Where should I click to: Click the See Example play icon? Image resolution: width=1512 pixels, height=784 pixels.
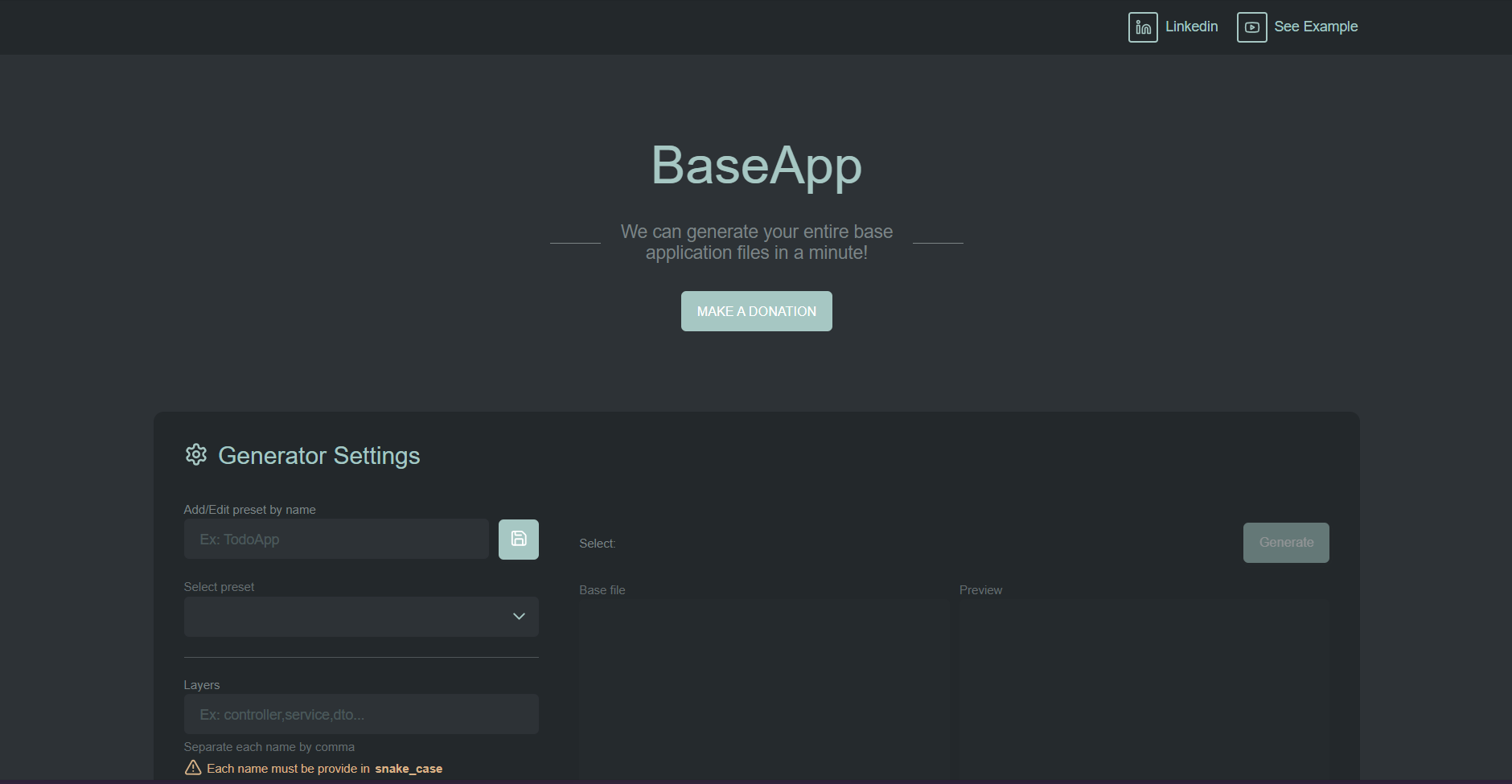1251,27
